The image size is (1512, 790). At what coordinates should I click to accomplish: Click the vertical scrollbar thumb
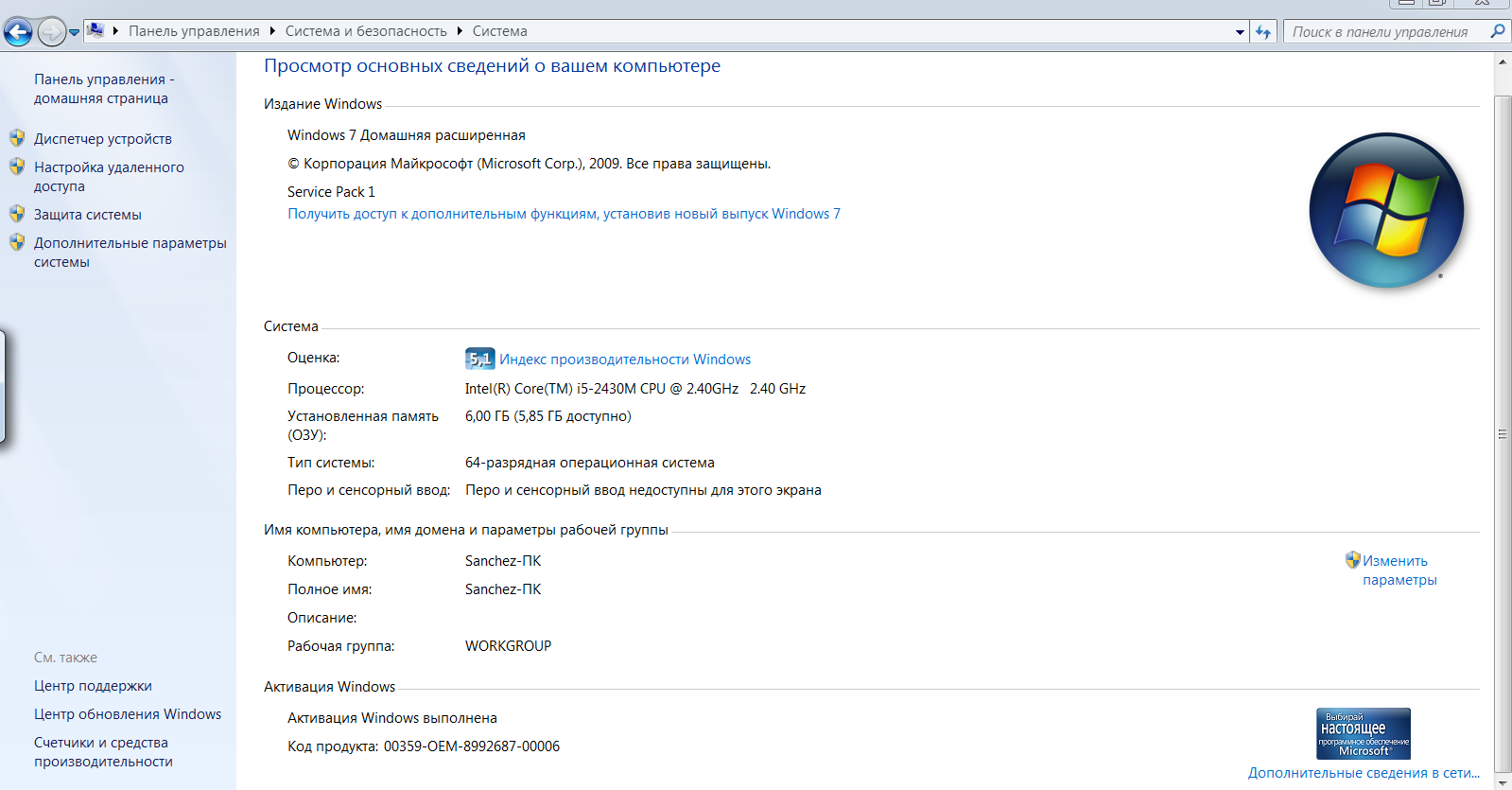coord(1503,434)
